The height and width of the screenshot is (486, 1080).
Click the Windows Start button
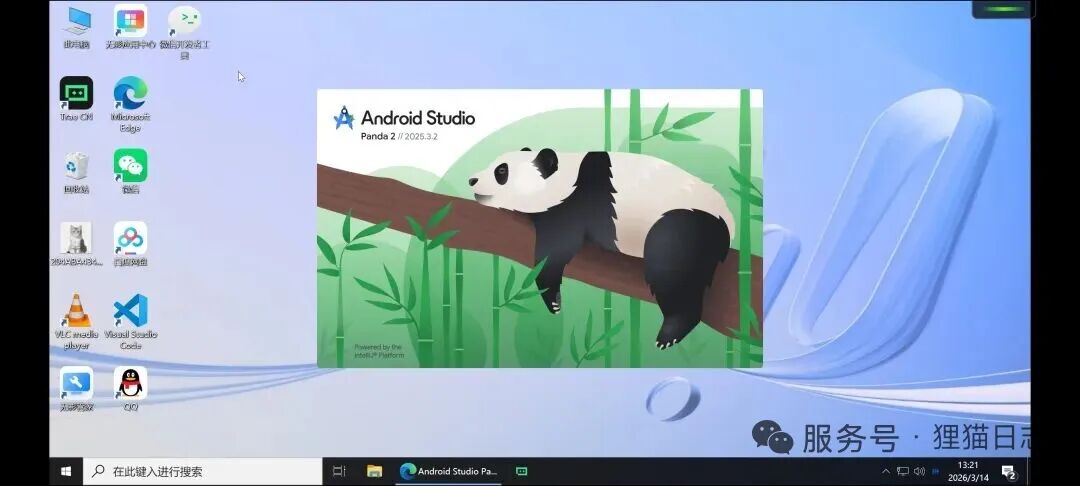(66, 472)
